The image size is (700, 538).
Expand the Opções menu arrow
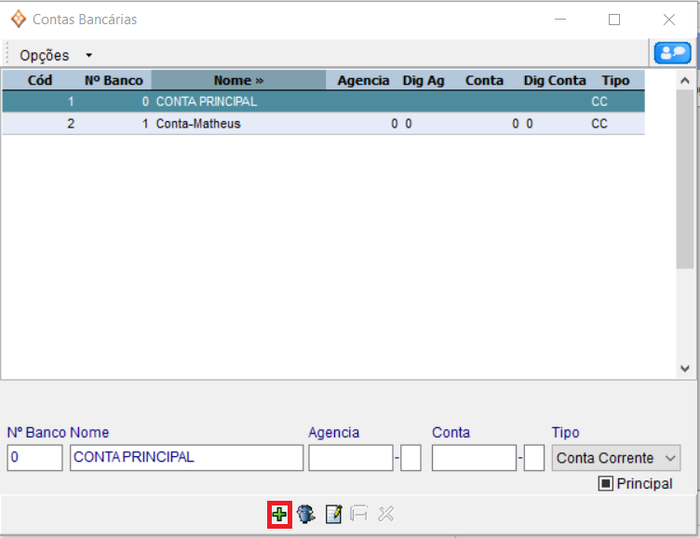[89, 55]
